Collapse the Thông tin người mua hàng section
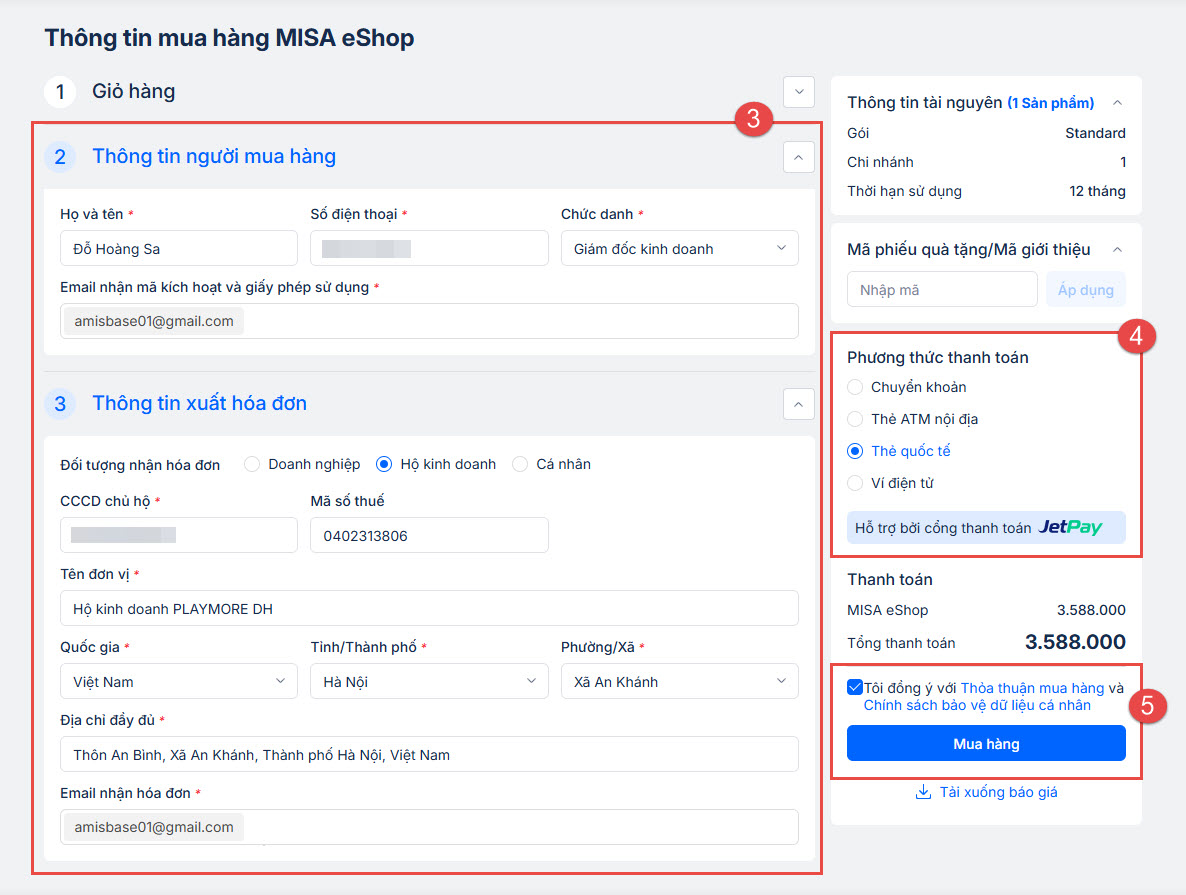1186x895 pixels. click(798, 157)
